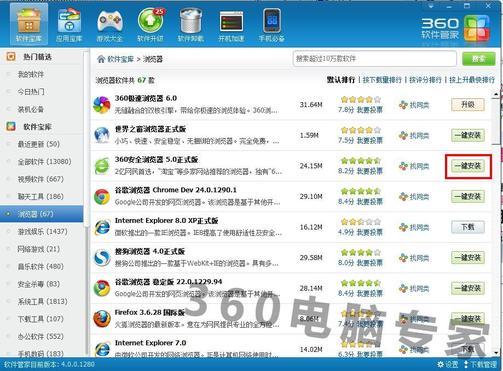Open 应用宝库 toolbar icon
The height and width of the screenshot is (371, 503).
pos(69,24)
